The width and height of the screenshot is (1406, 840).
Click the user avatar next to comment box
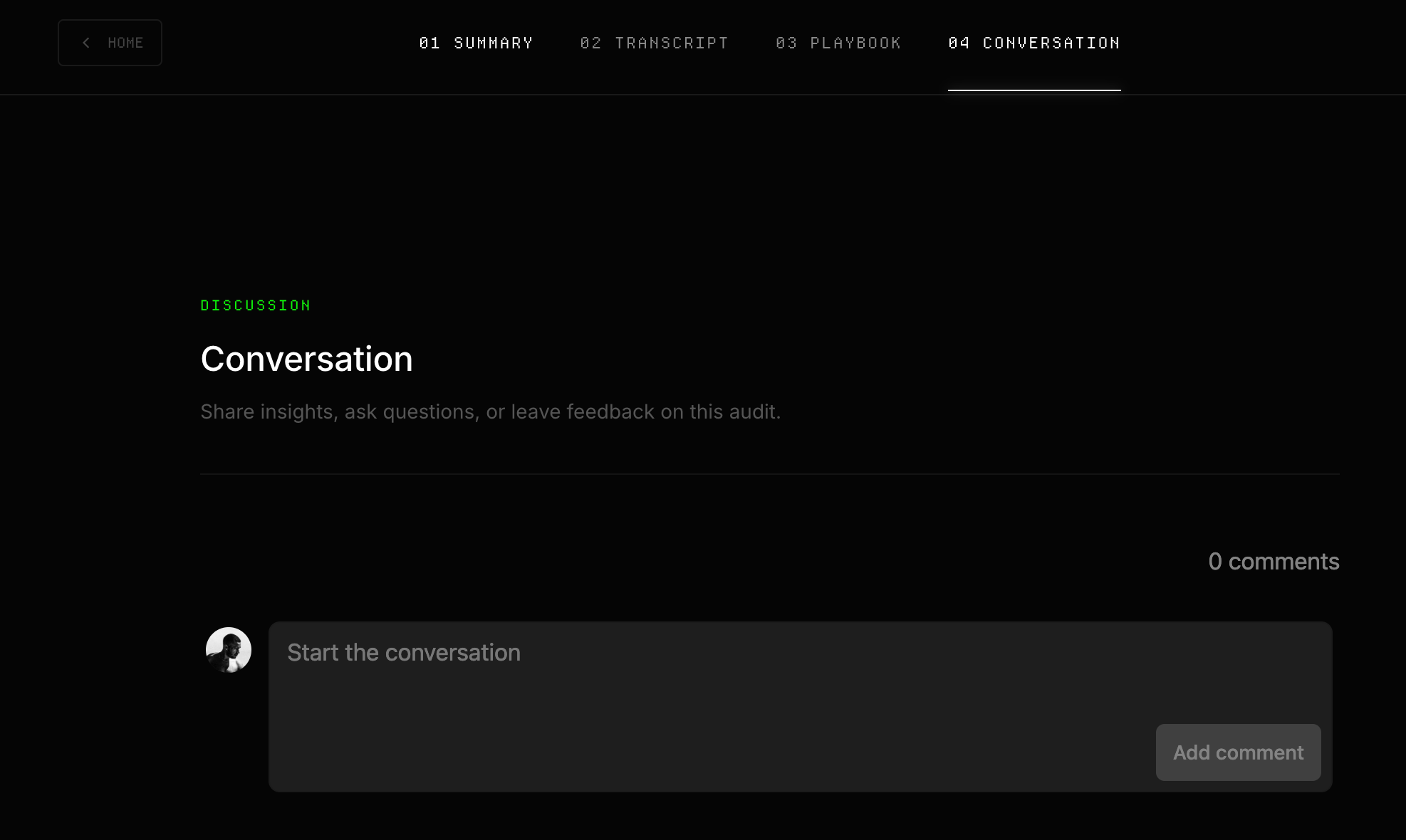228,650
